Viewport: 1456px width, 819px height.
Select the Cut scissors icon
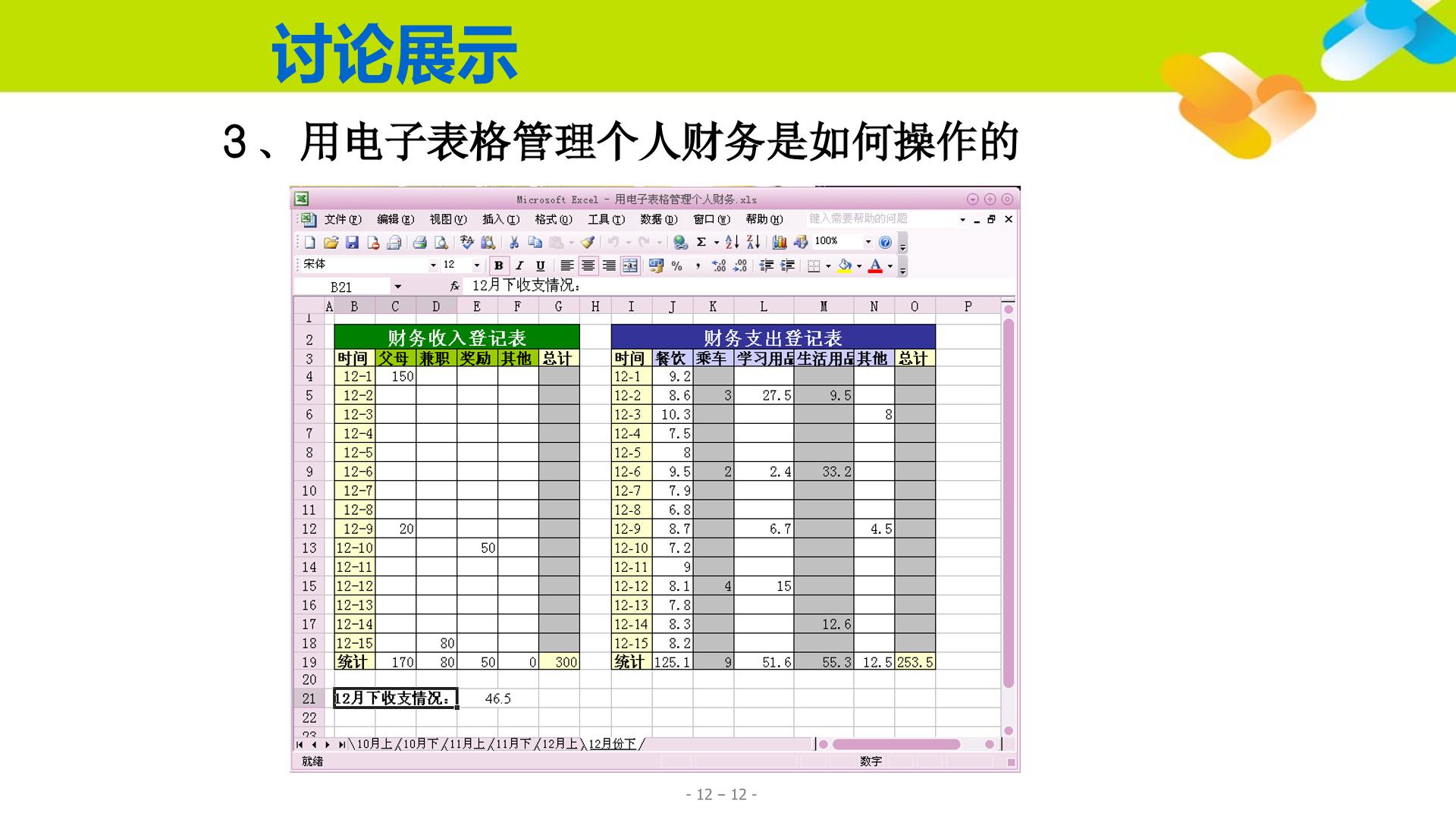pyautogui.click(x=514, y=243)
